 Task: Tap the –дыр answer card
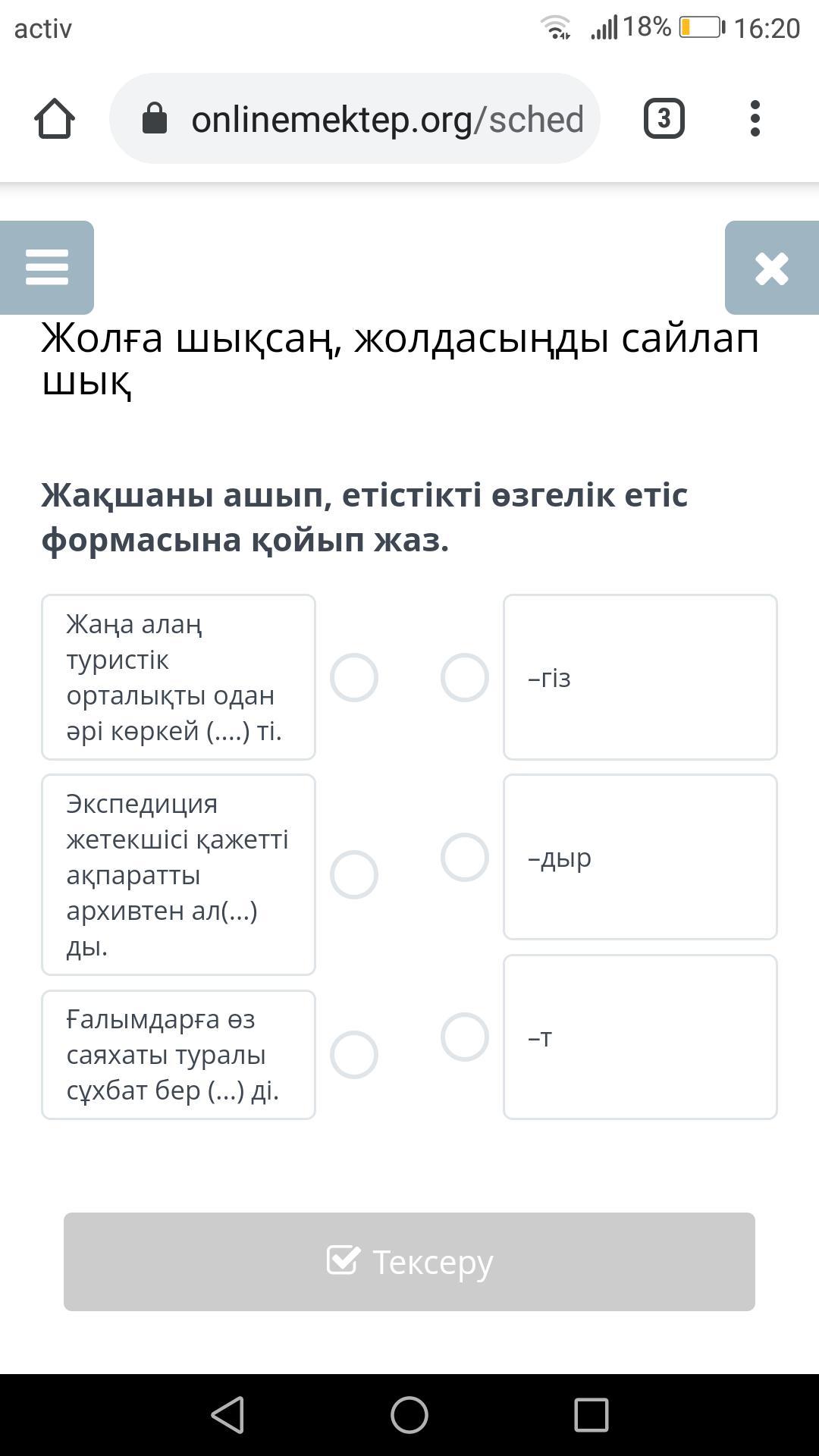coord(640,858)
